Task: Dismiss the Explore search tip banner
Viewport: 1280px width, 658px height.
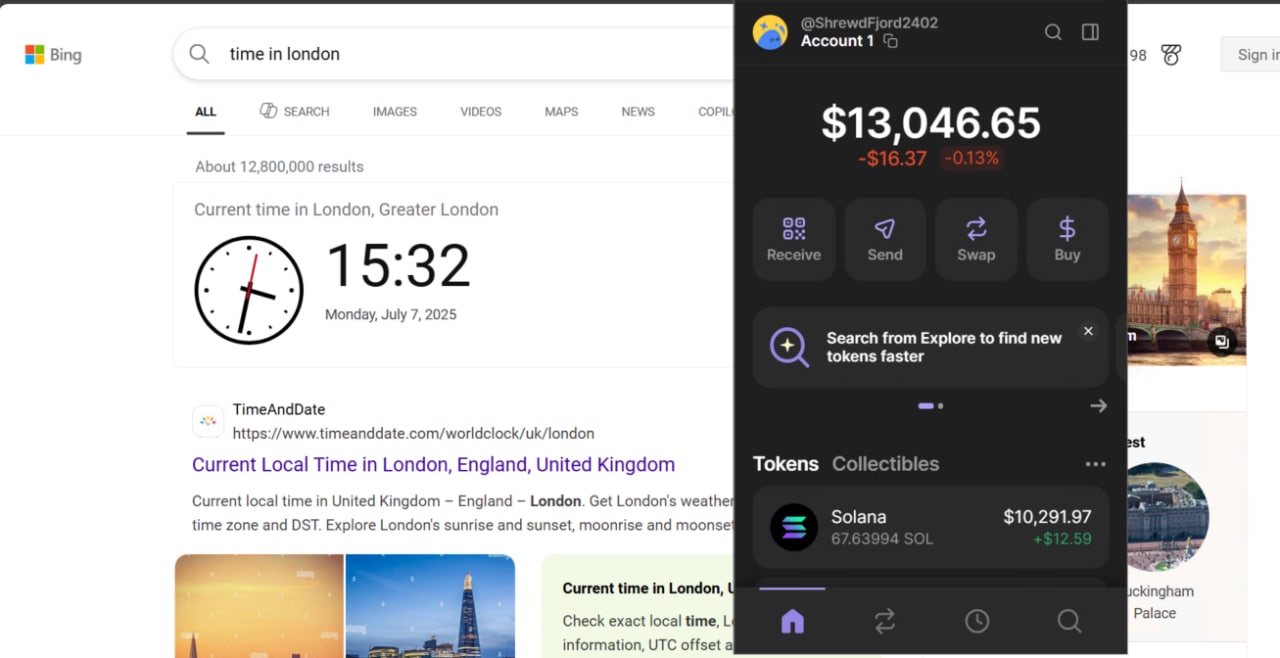Action: 1088,331
